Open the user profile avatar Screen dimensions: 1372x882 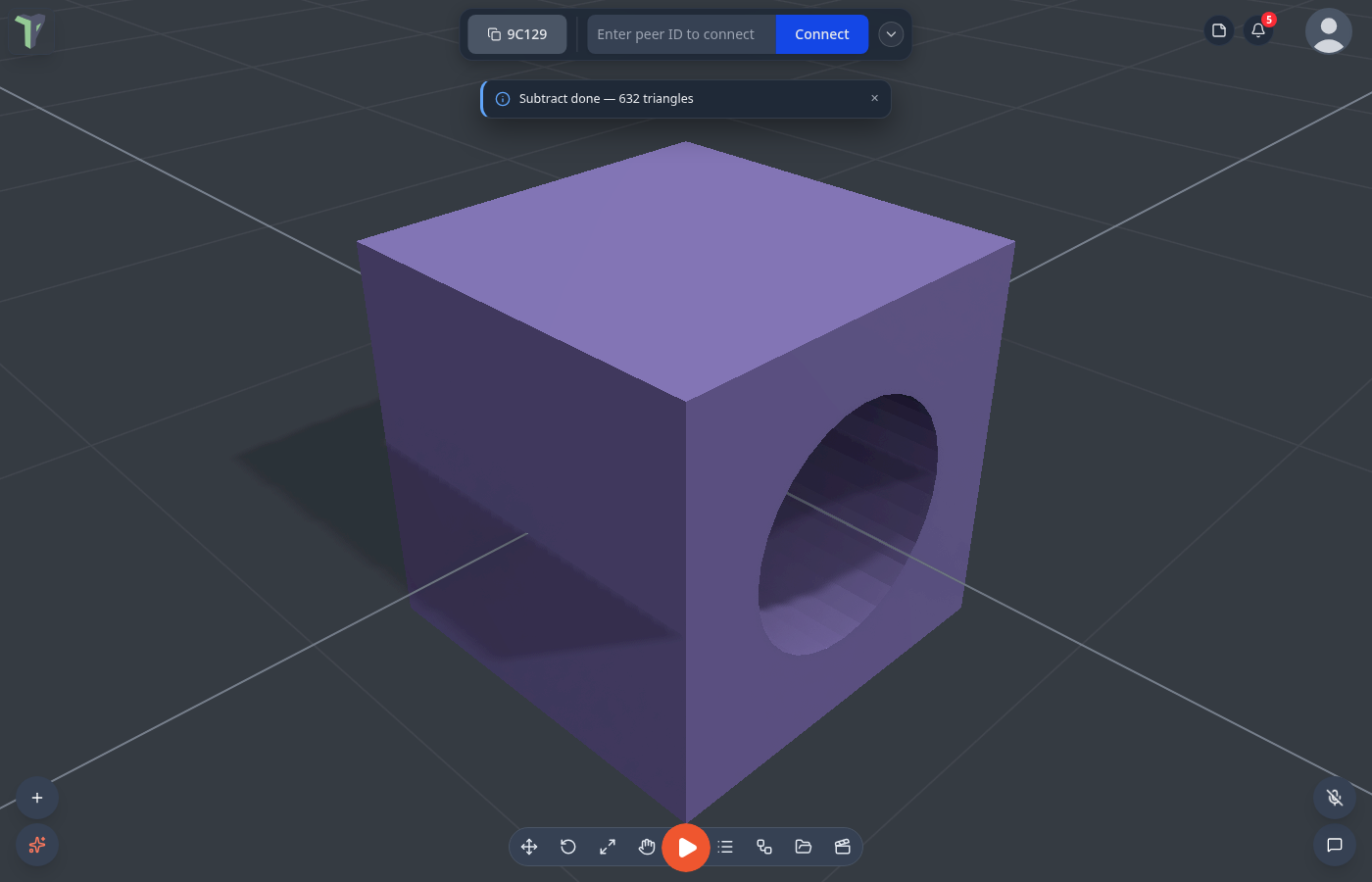[1329, 30]
